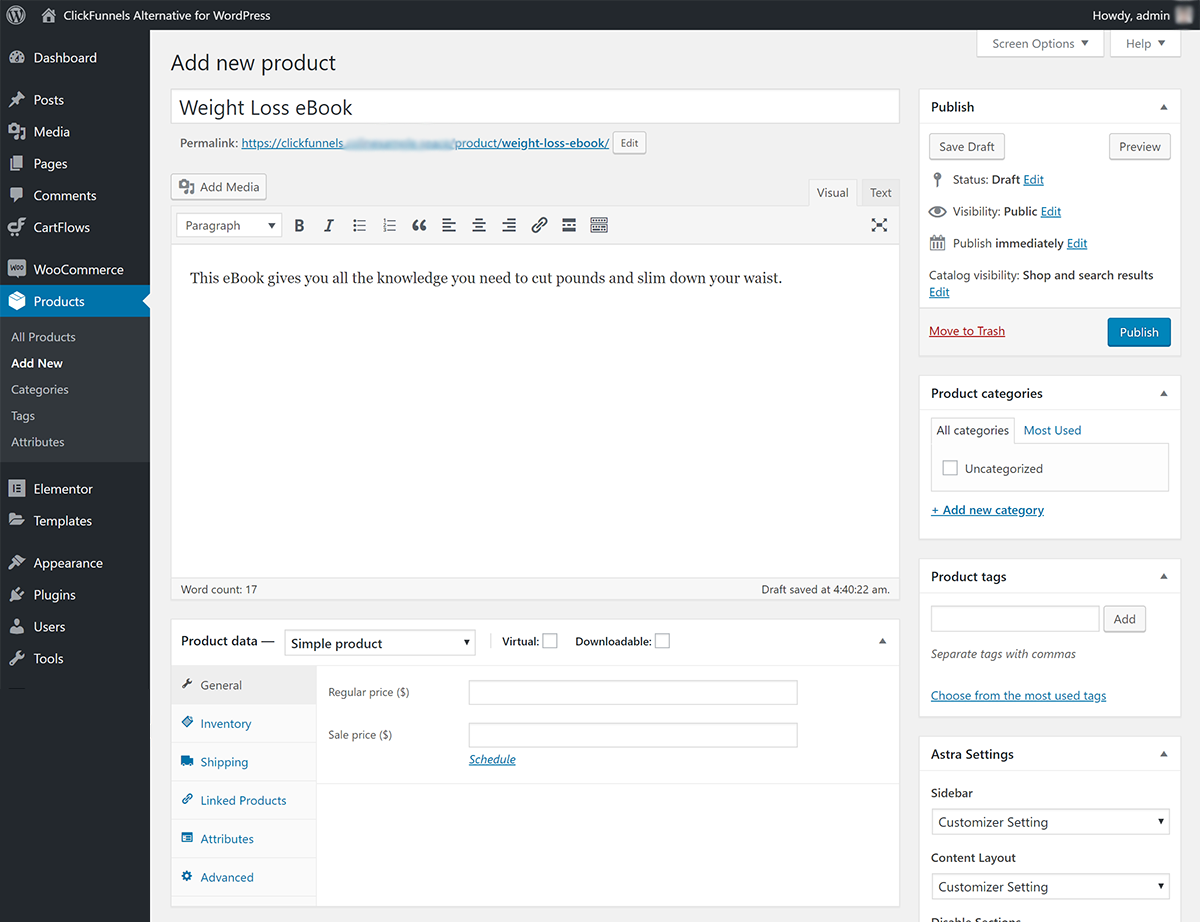
Task: Open Content Layout Customizer Setting dropdown
Action: [1050, 887]
